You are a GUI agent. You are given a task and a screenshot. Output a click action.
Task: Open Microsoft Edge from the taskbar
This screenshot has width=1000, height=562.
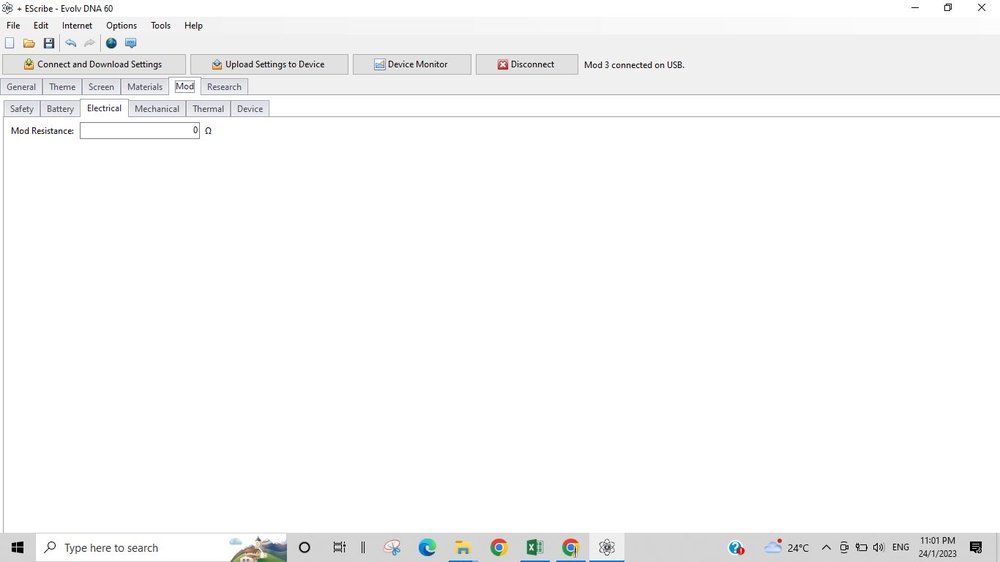click(427, 547)
